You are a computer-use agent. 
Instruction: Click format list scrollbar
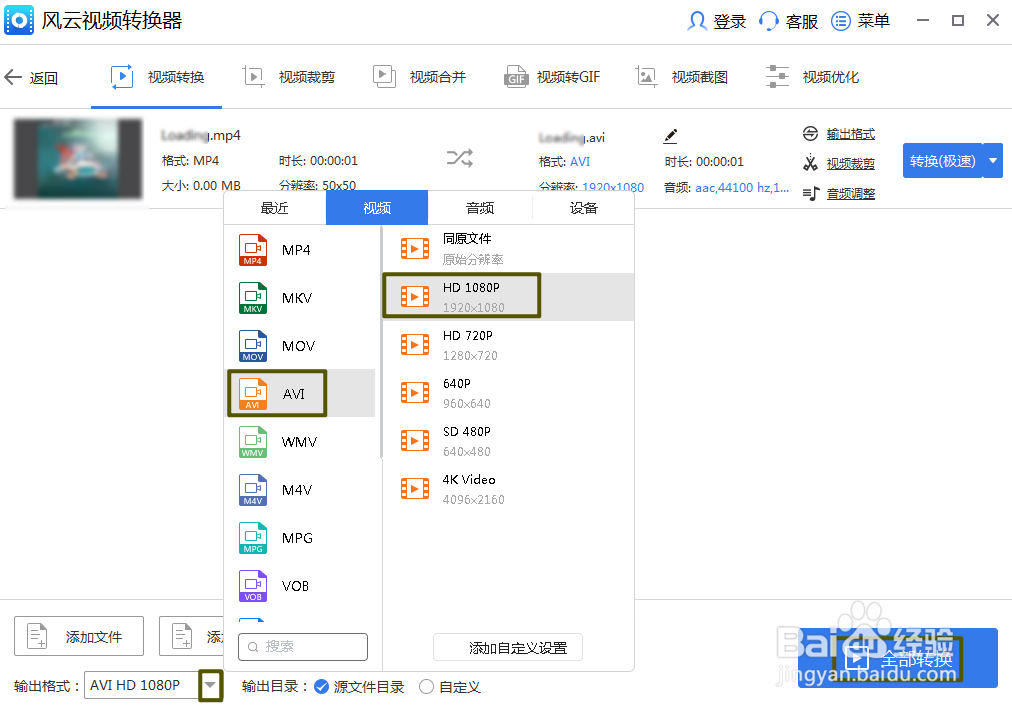381,342
